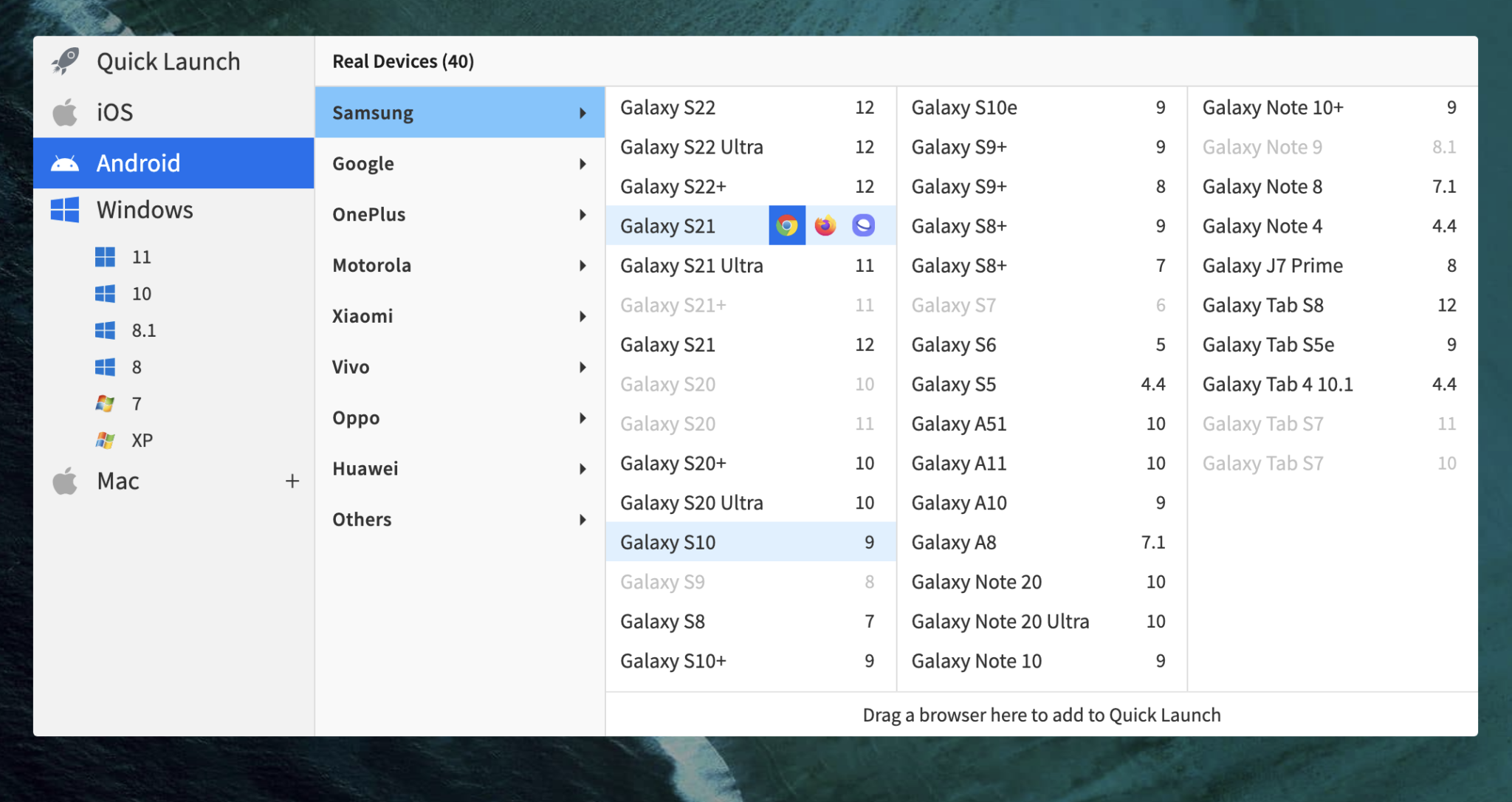Click the Apple icon beside Mac
Viewport: 1512px width, 802px height.
click(x=65, y=481)
